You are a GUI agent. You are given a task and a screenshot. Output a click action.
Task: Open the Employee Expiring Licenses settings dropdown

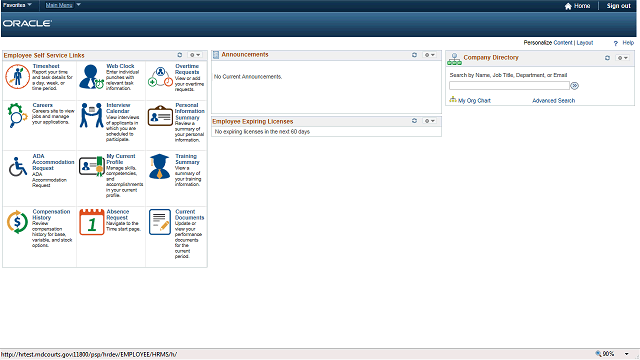[x=429, y=121]
